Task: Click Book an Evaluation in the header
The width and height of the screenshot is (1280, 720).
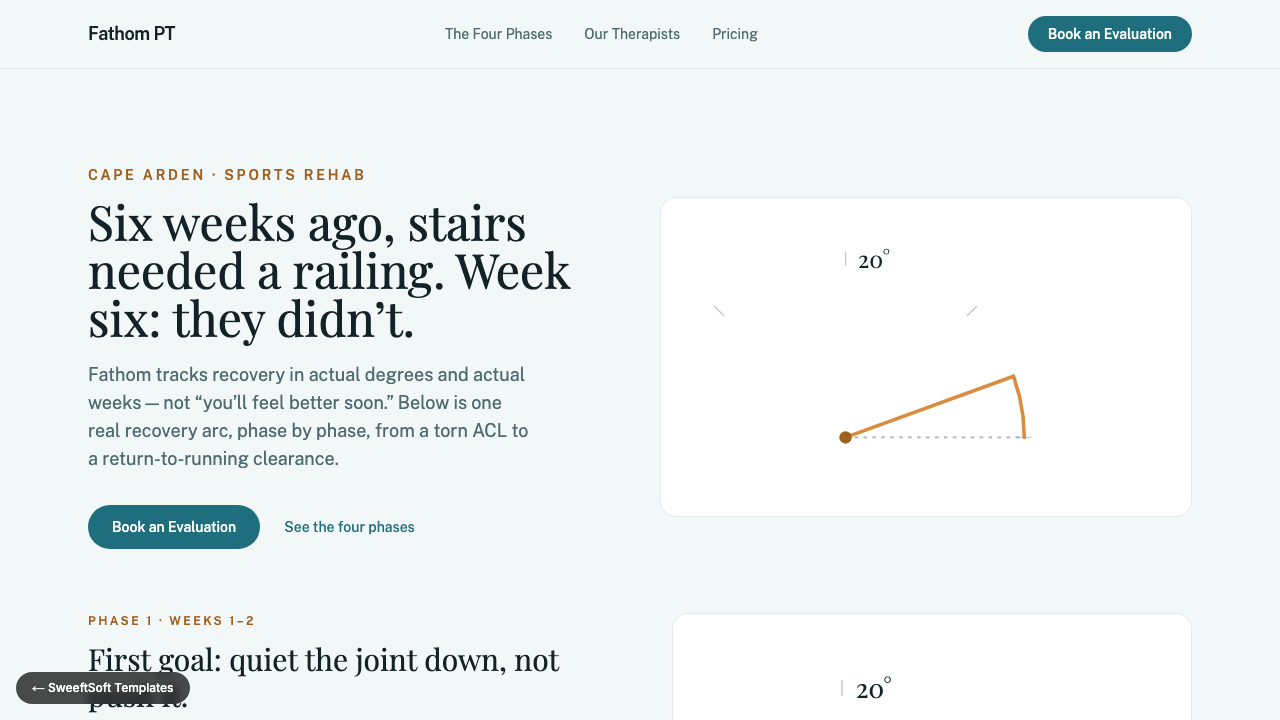Action: point(1110,34)
